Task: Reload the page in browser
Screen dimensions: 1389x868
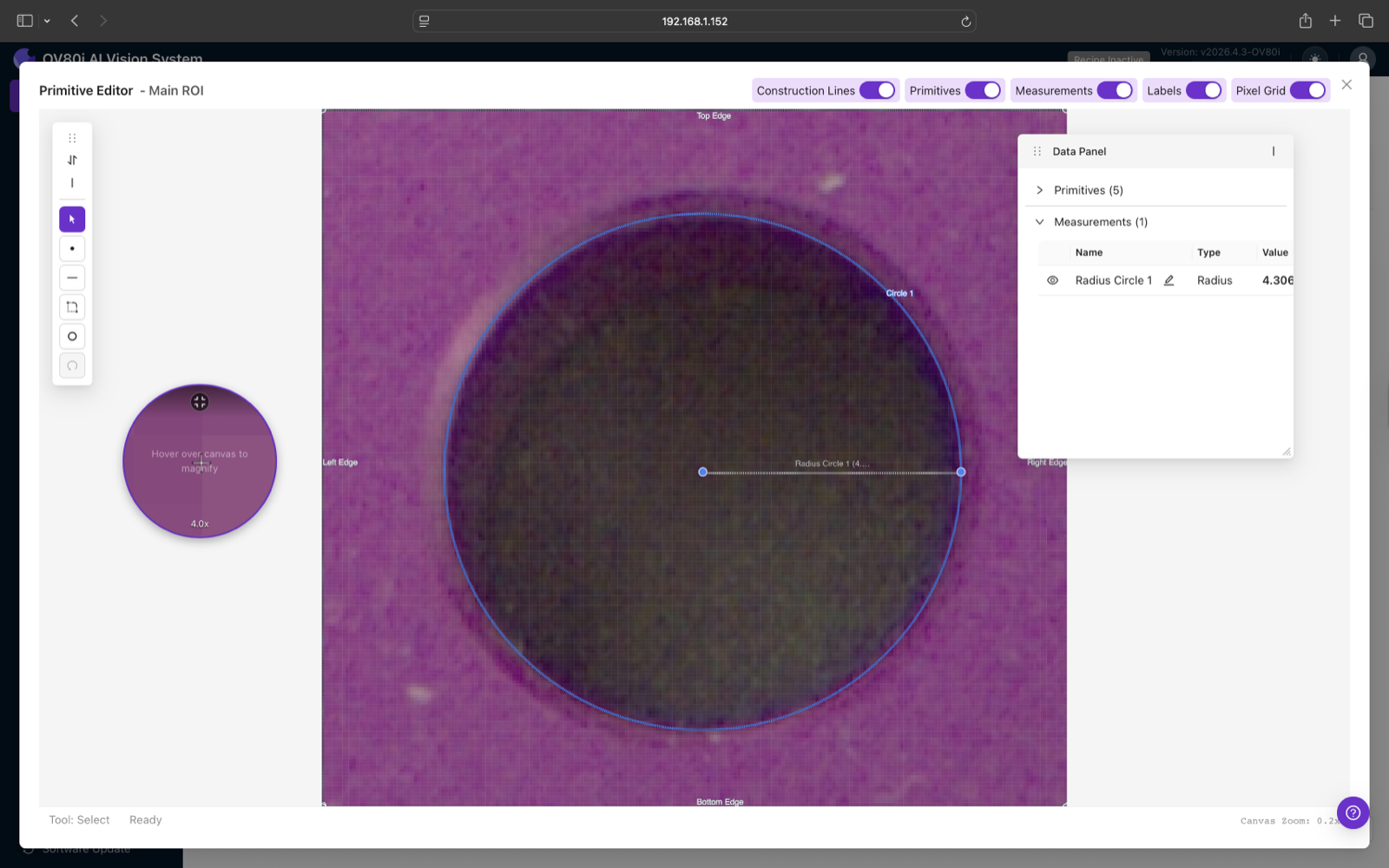Action: pyautogui.click(x=965, y=21)
